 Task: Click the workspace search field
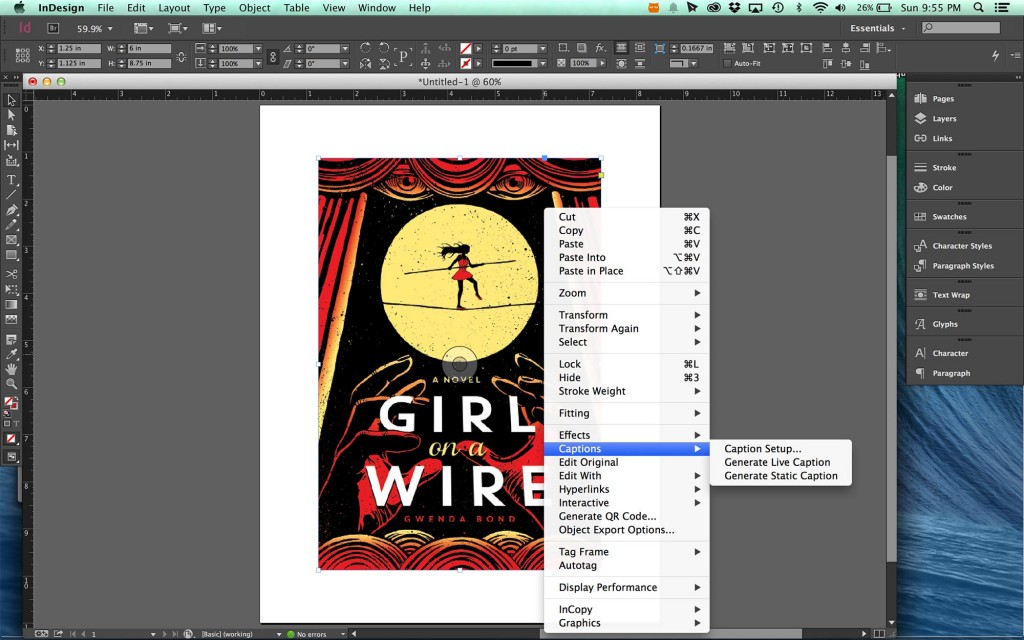(961, 27)
